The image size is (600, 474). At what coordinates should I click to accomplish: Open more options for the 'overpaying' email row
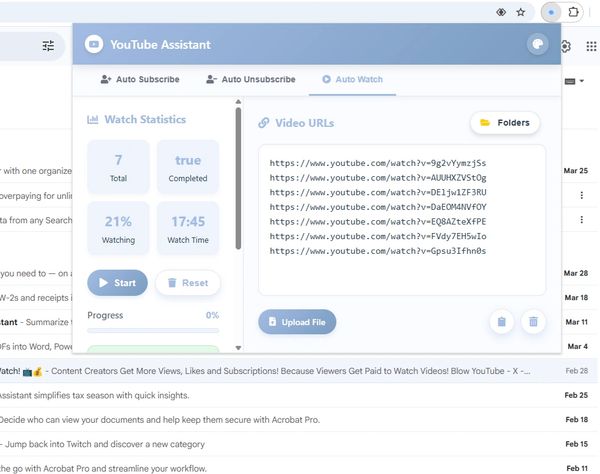tap(582, 195)
